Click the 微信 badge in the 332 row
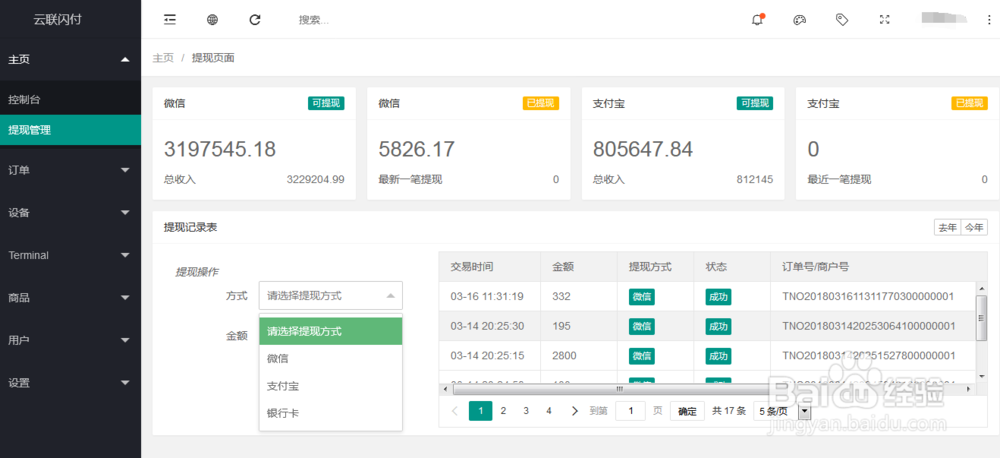This screenshot has height=458, width=1000. pyautogui.click(x=642, y=297)
